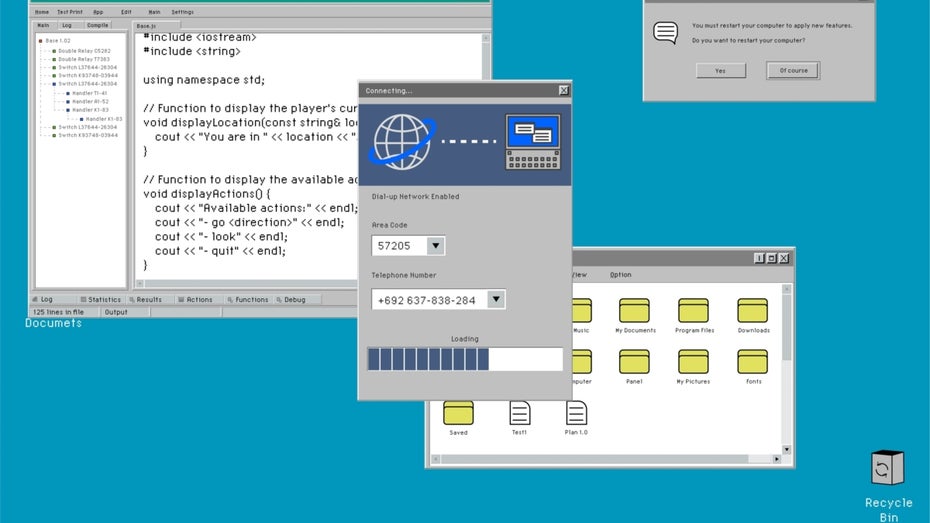Open the Program Files folder

click(694, 311)
